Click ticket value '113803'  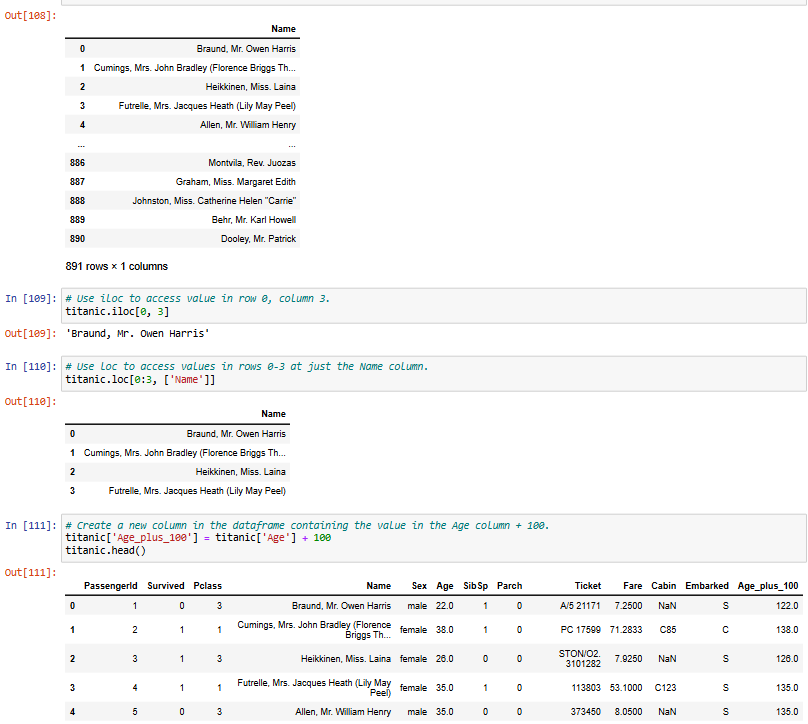[586, 688]
